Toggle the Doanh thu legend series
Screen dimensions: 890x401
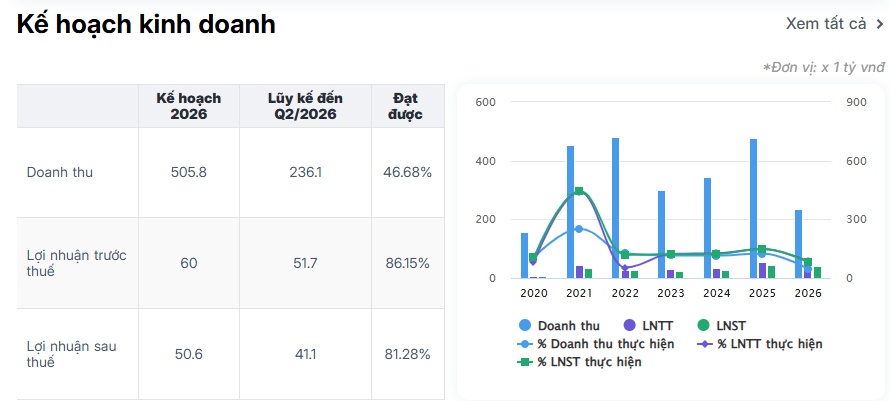point(559,325)
